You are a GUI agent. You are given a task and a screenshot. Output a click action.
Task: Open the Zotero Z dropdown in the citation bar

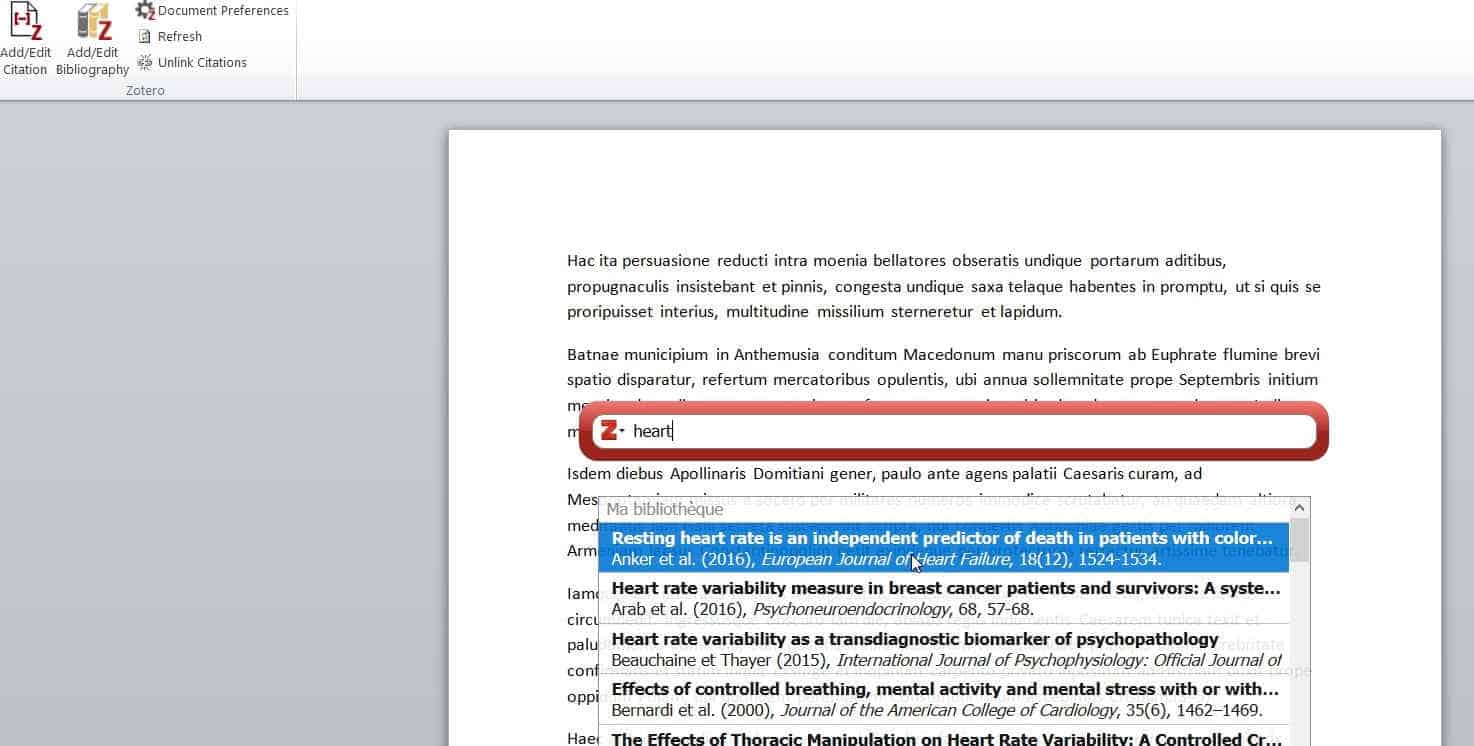pyautogui.click(x=612, y=431)
